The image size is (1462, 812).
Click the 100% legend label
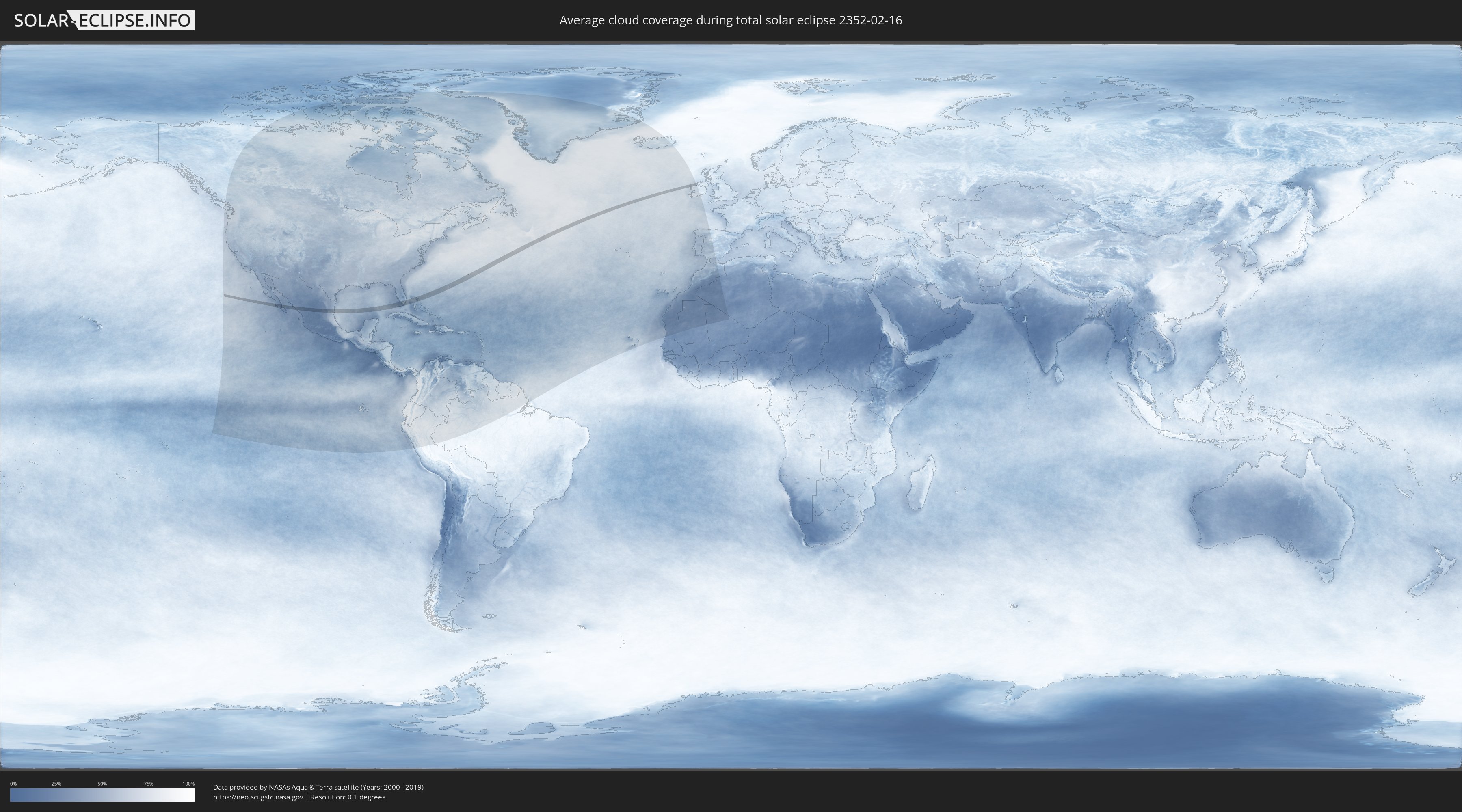(x=188, y=784)
